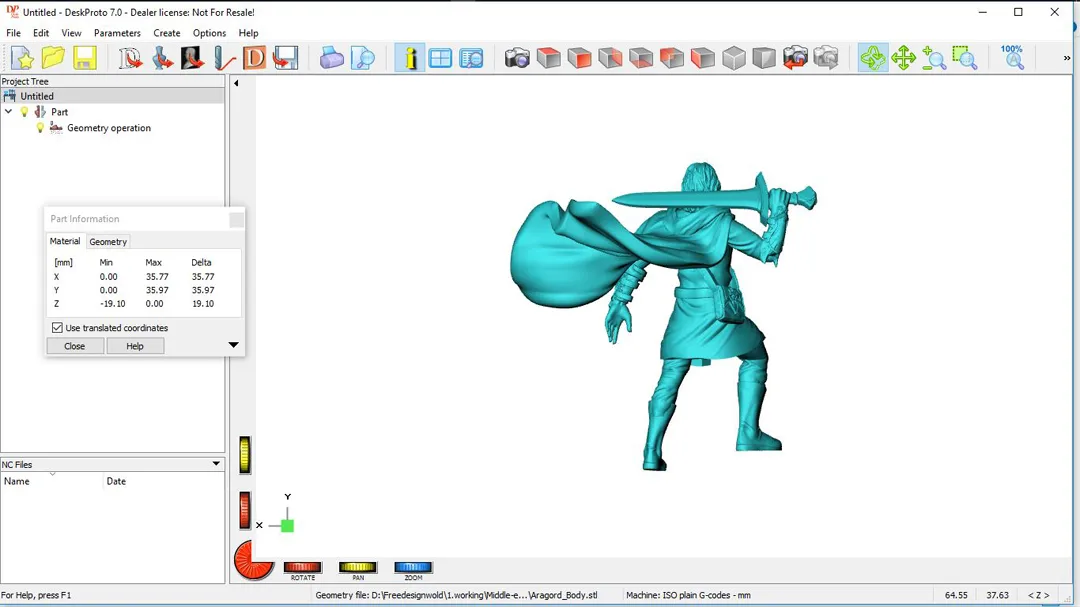
Task: Sort NC Files by the Date column
Action: pos(164,482)
